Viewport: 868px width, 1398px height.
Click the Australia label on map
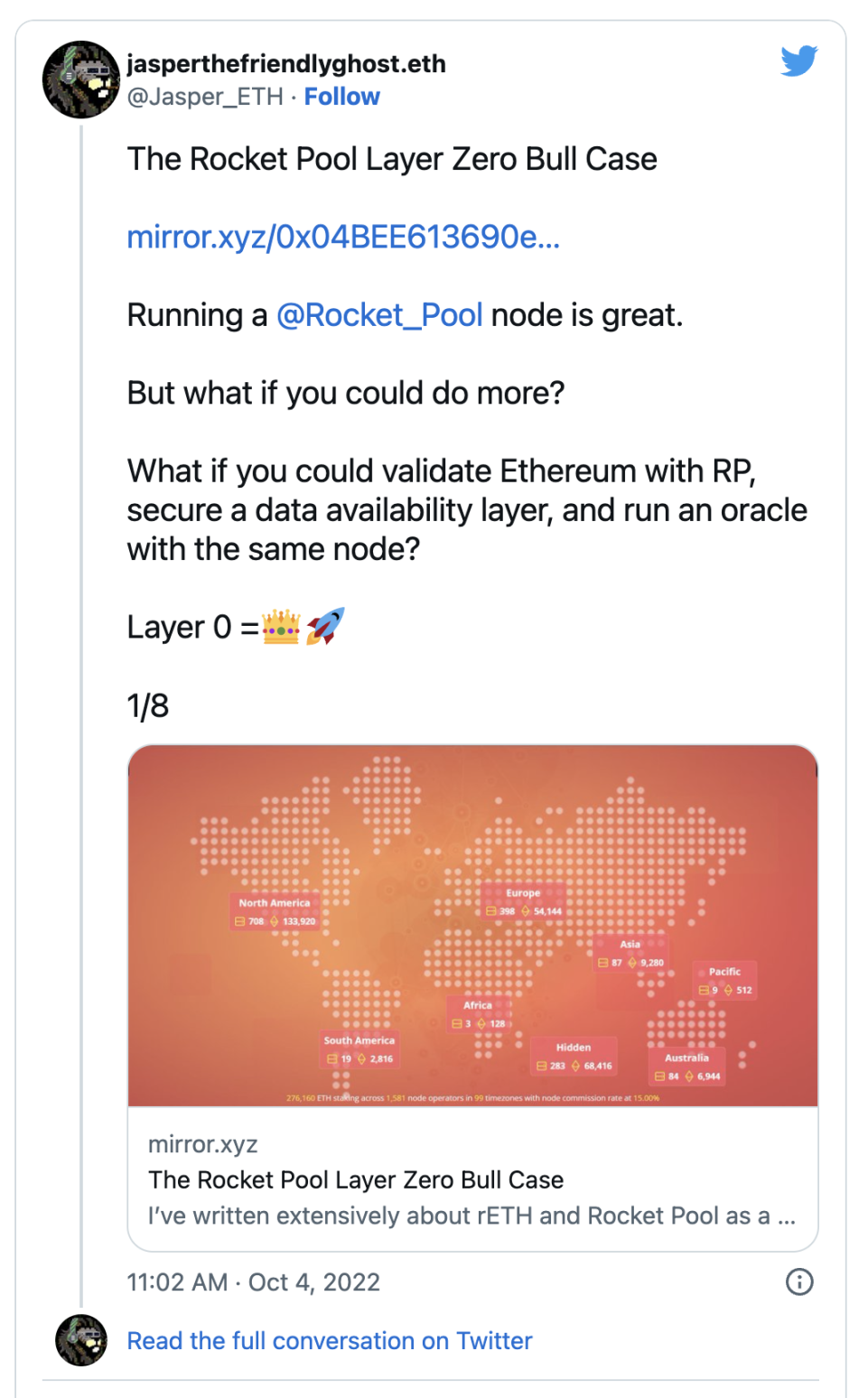tap(686, 1058)
